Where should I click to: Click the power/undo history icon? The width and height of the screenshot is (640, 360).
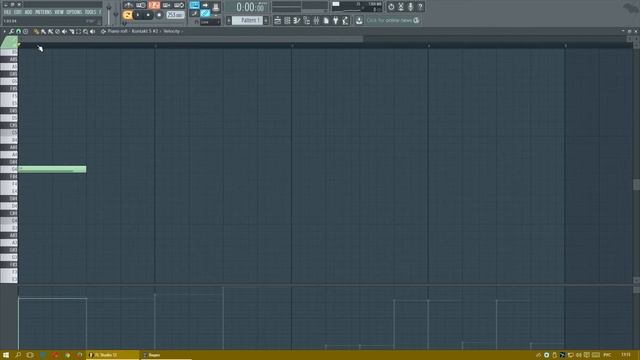pos(391,7)
